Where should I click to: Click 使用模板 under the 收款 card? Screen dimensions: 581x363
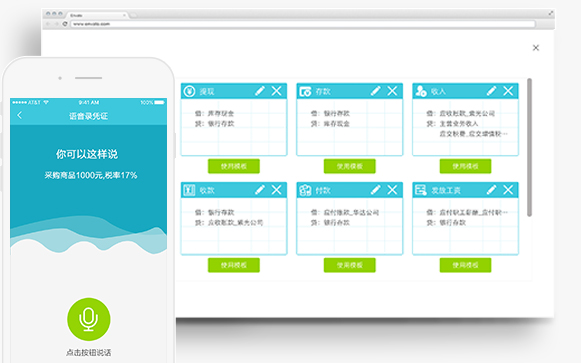[234, 265]
